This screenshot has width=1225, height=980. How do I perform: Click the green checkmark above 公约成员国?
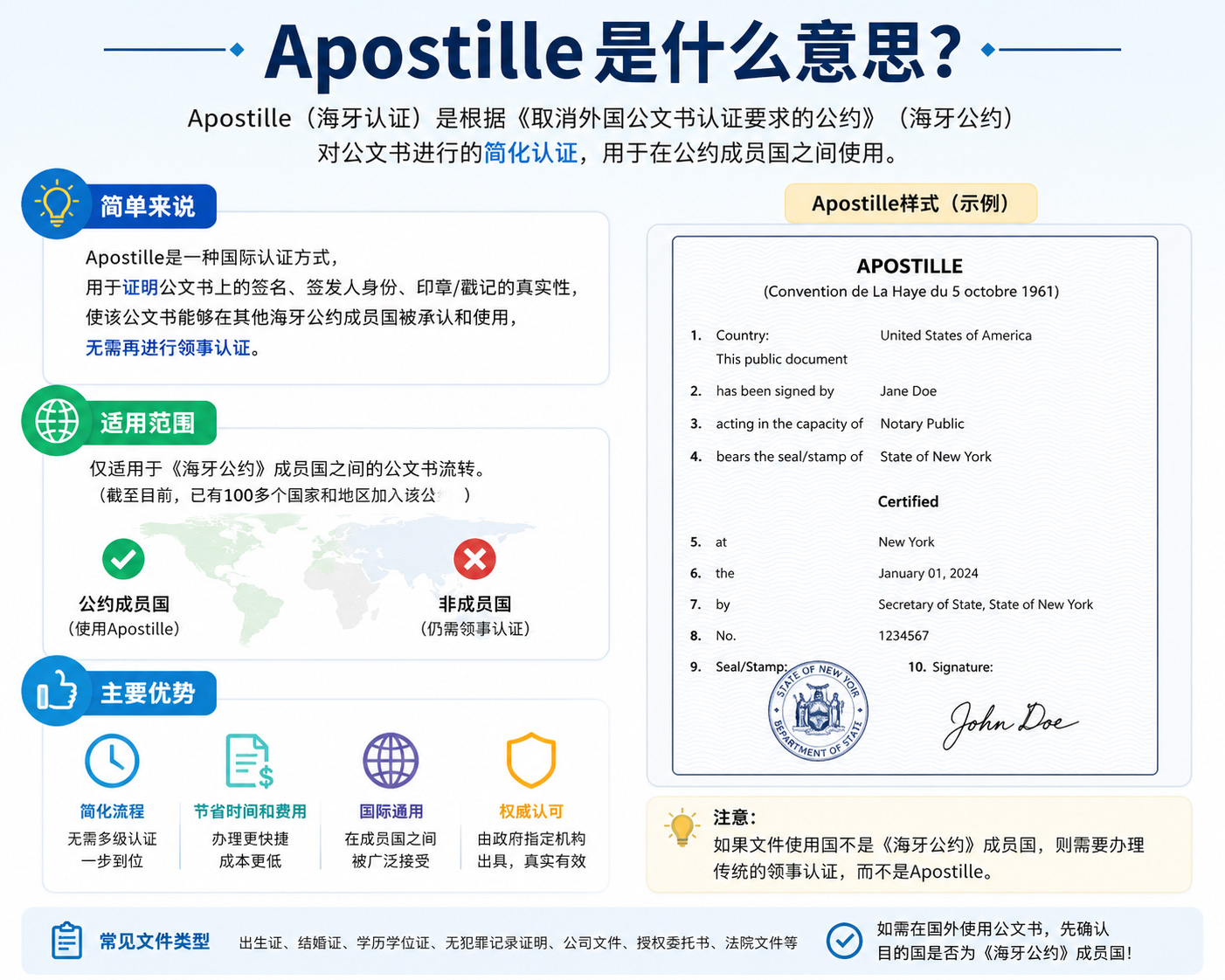[123, 559]
